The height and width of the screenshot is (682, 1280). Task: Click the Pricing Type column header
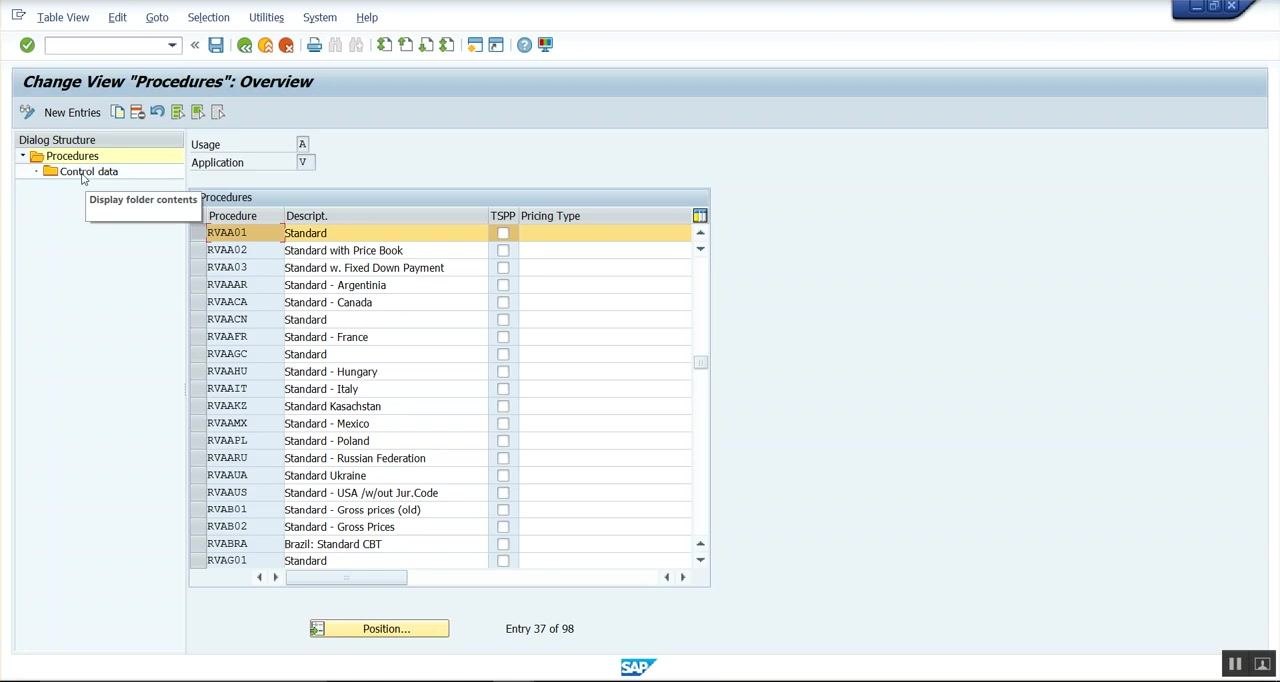[604, 216]
